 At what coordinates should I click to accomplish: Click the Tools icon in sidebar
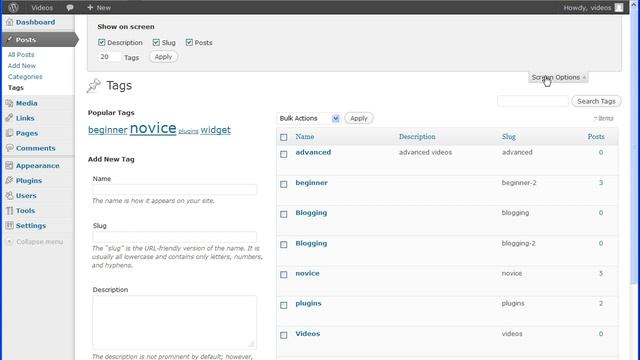(9, 211)
